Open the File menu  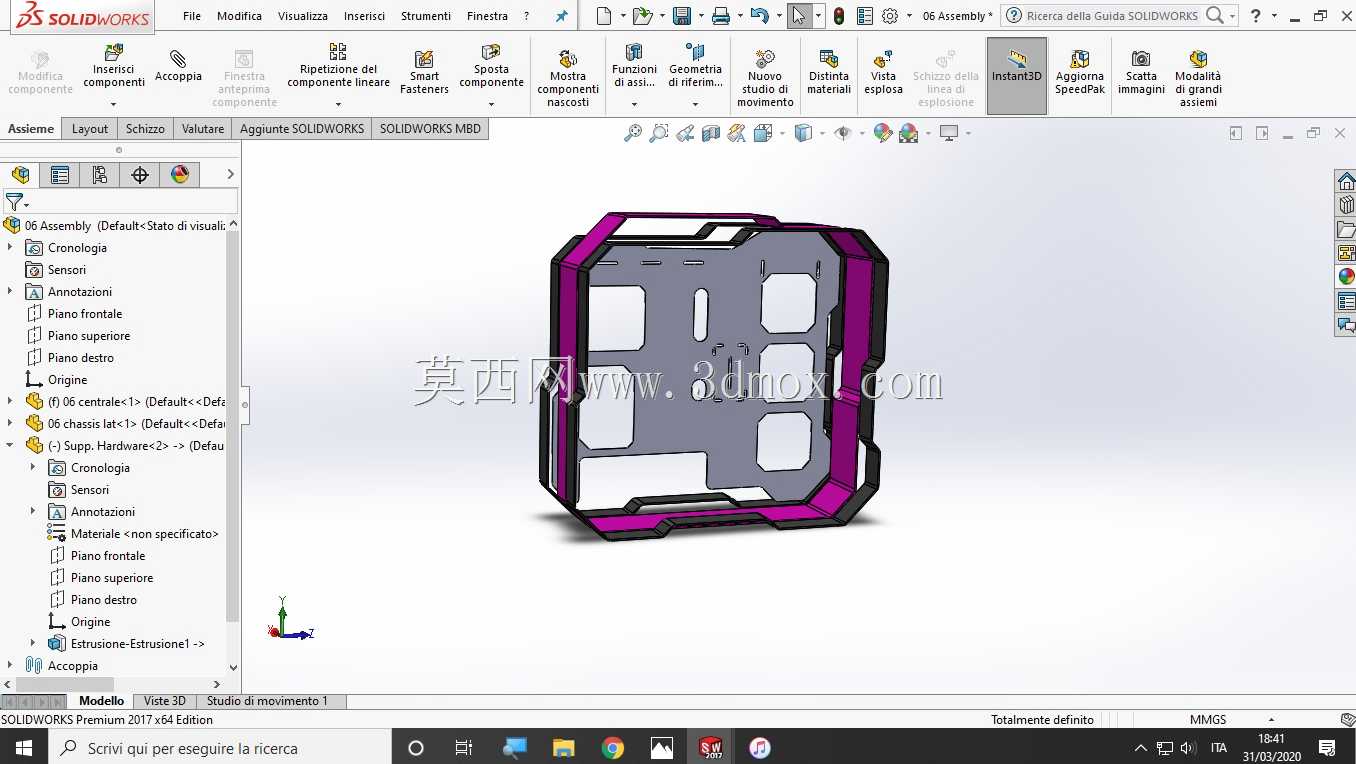(192, 16)
